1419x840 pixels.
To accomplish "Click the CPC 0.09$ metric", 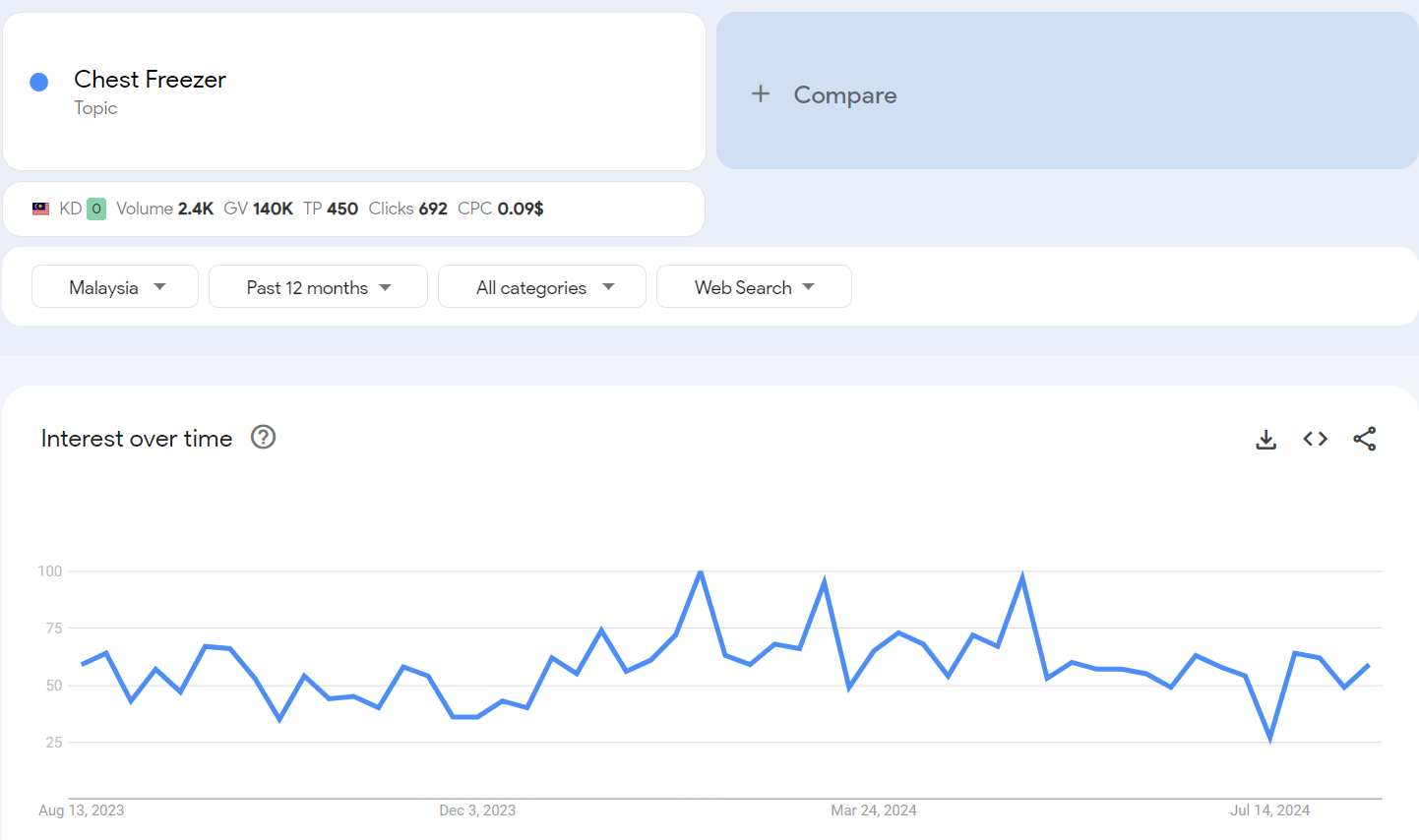I will click(500, 209).
